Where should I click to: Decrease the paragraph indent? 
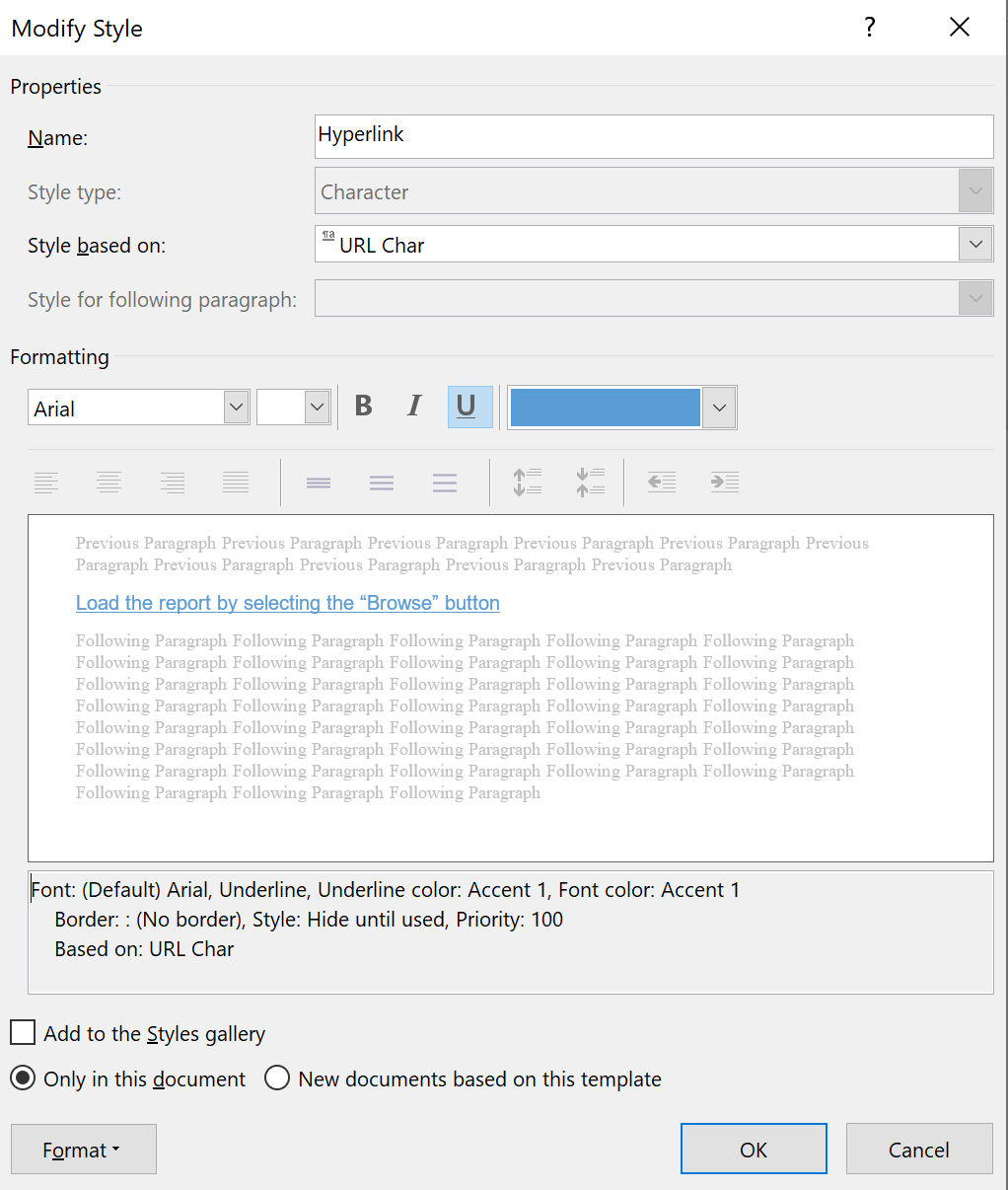(661, 483)
